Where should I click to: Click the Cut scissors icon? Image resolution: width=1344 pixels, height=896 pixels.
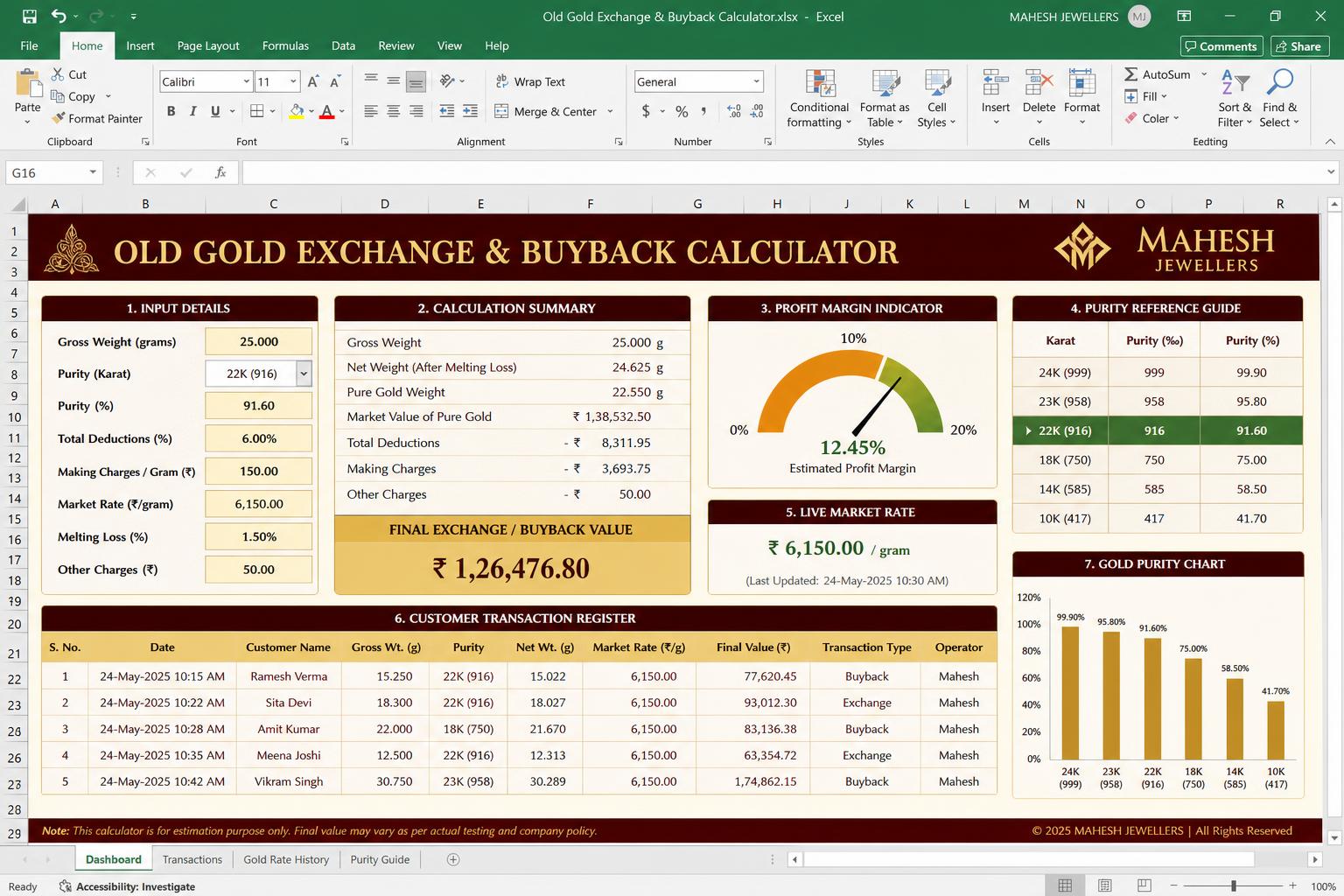click(58, 74)
